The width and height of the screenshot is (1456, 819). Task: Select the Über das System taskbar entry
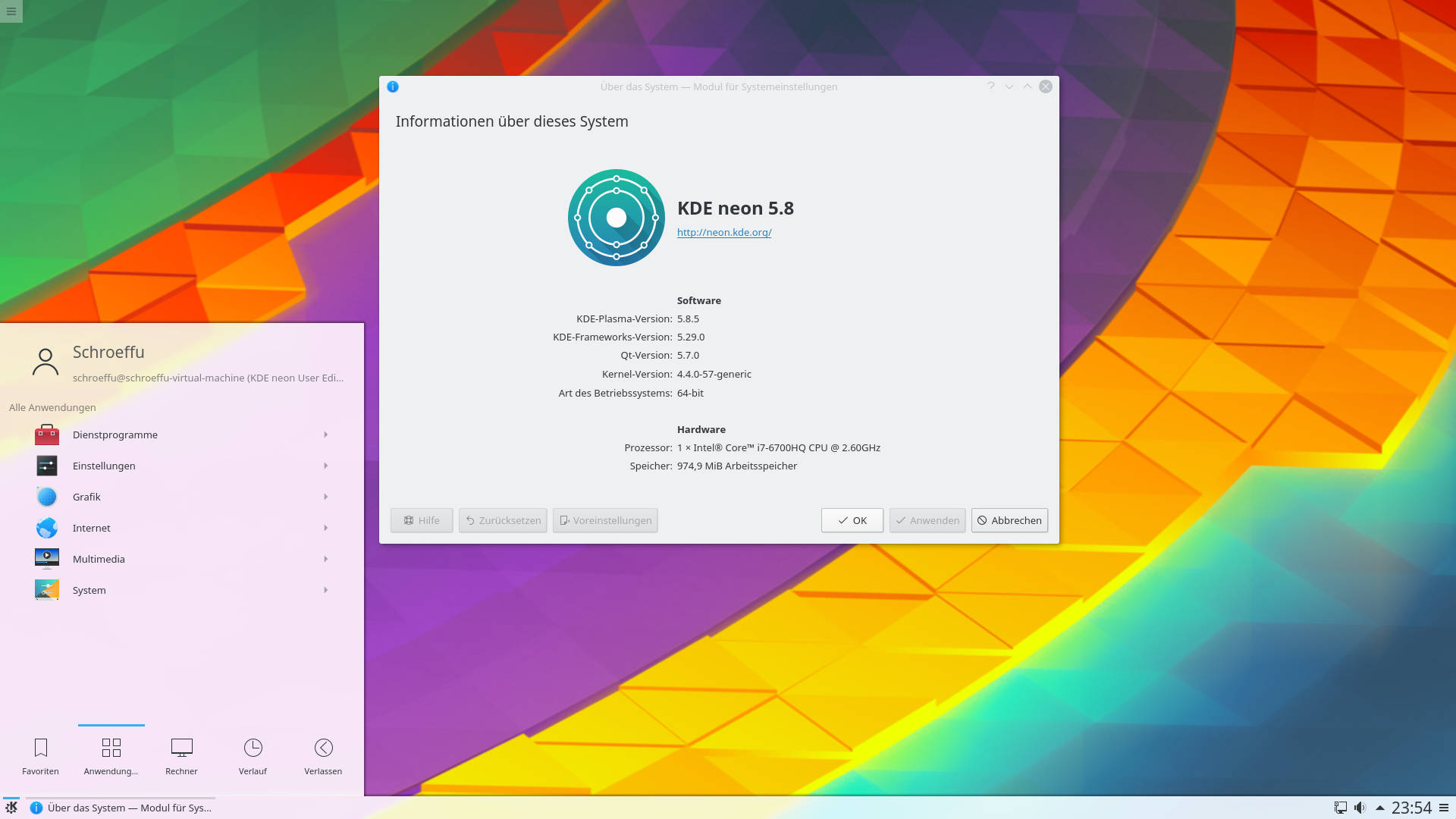[121, 808]
